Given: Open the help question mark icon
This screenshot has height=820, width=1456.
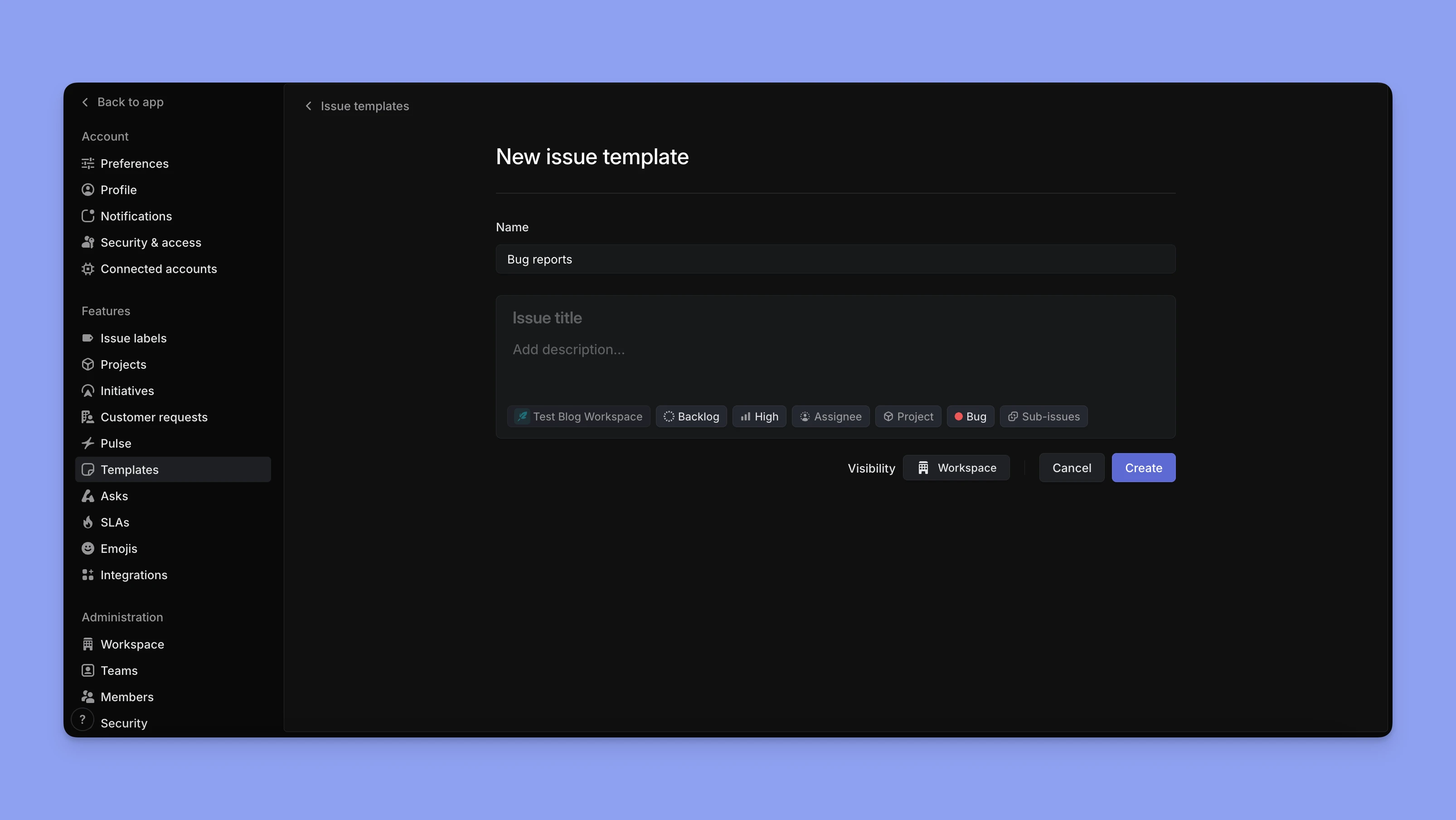Looking at the screenshot, I should [x=83, y=719].
